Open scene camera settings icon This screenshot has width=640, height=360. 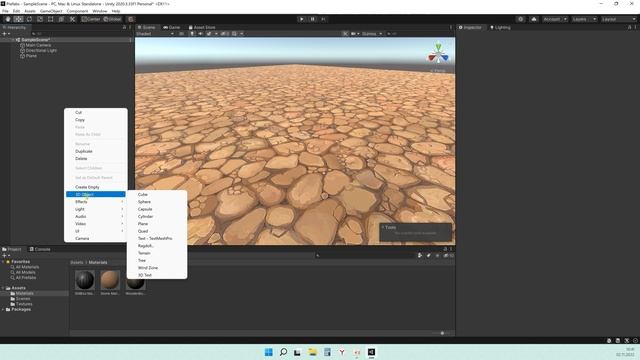point(354,34)
